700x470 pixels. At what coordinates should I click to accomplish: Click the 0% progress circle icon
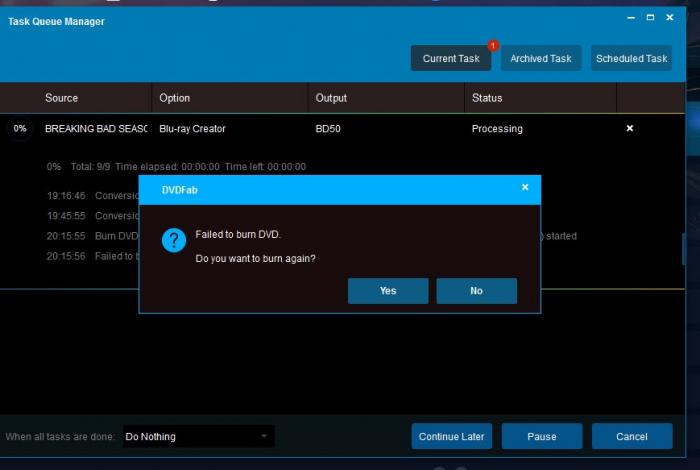pos(20,129)
